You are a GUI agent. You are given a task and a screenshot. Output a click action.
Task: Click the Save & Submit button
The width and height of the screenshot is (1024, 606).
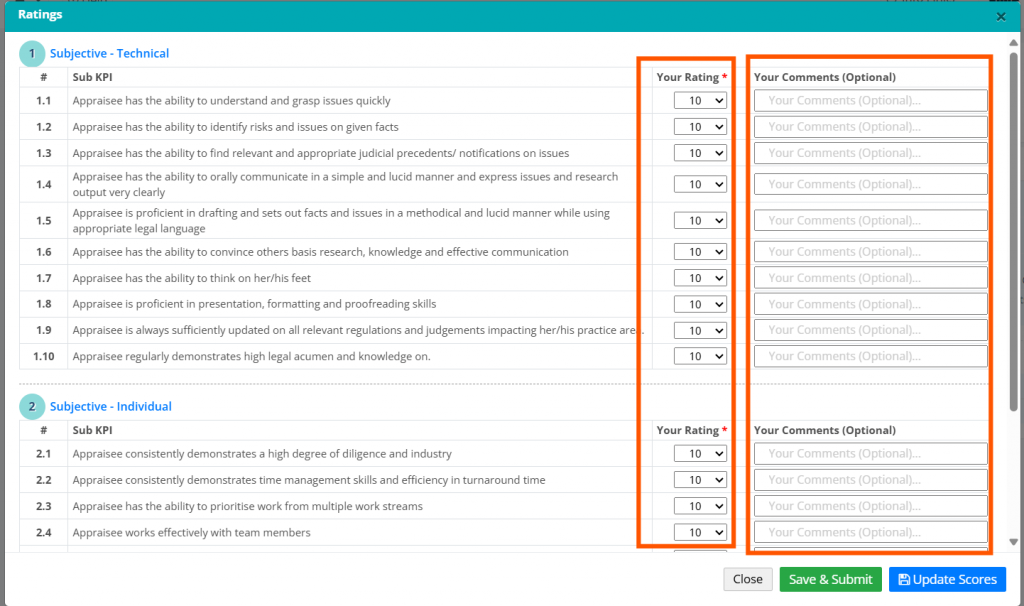click(x=830, y=580)
